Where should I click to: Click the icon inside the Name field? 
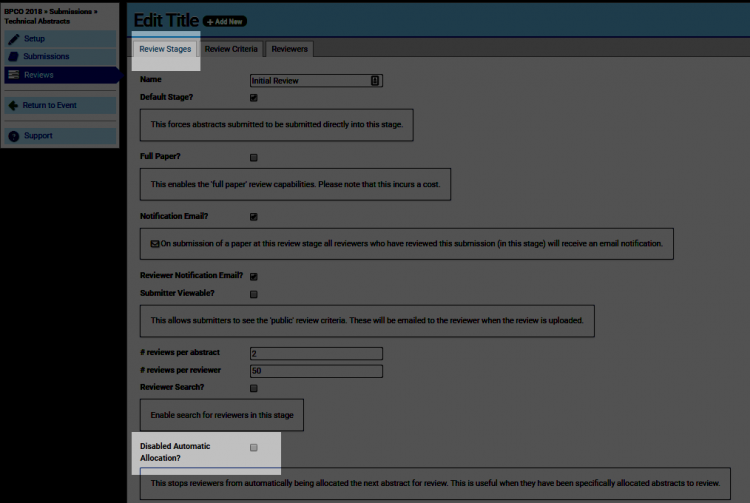tap(375, 81)
